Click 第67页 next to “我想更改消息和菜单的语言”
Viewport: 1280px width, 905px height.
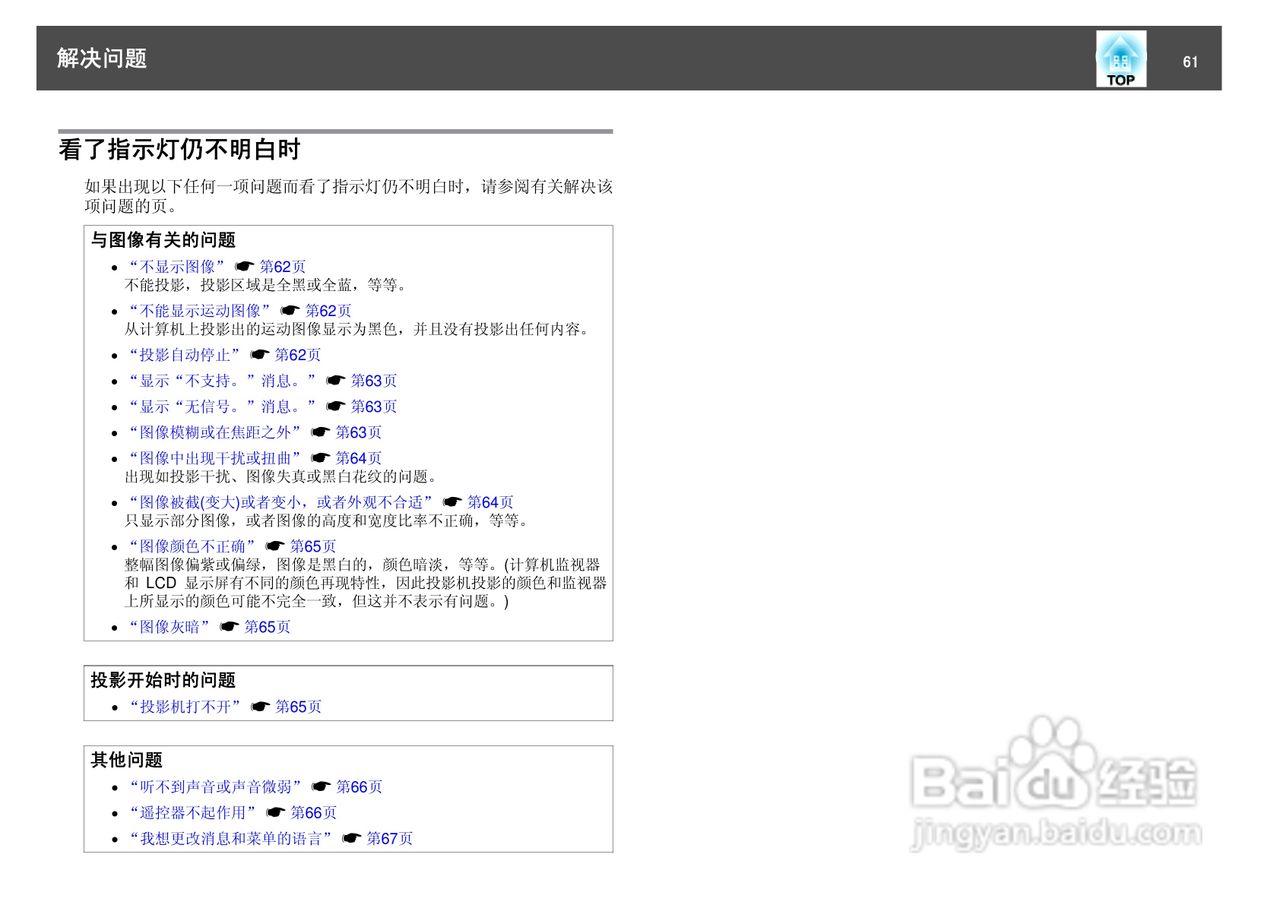(x=390, y=839)
